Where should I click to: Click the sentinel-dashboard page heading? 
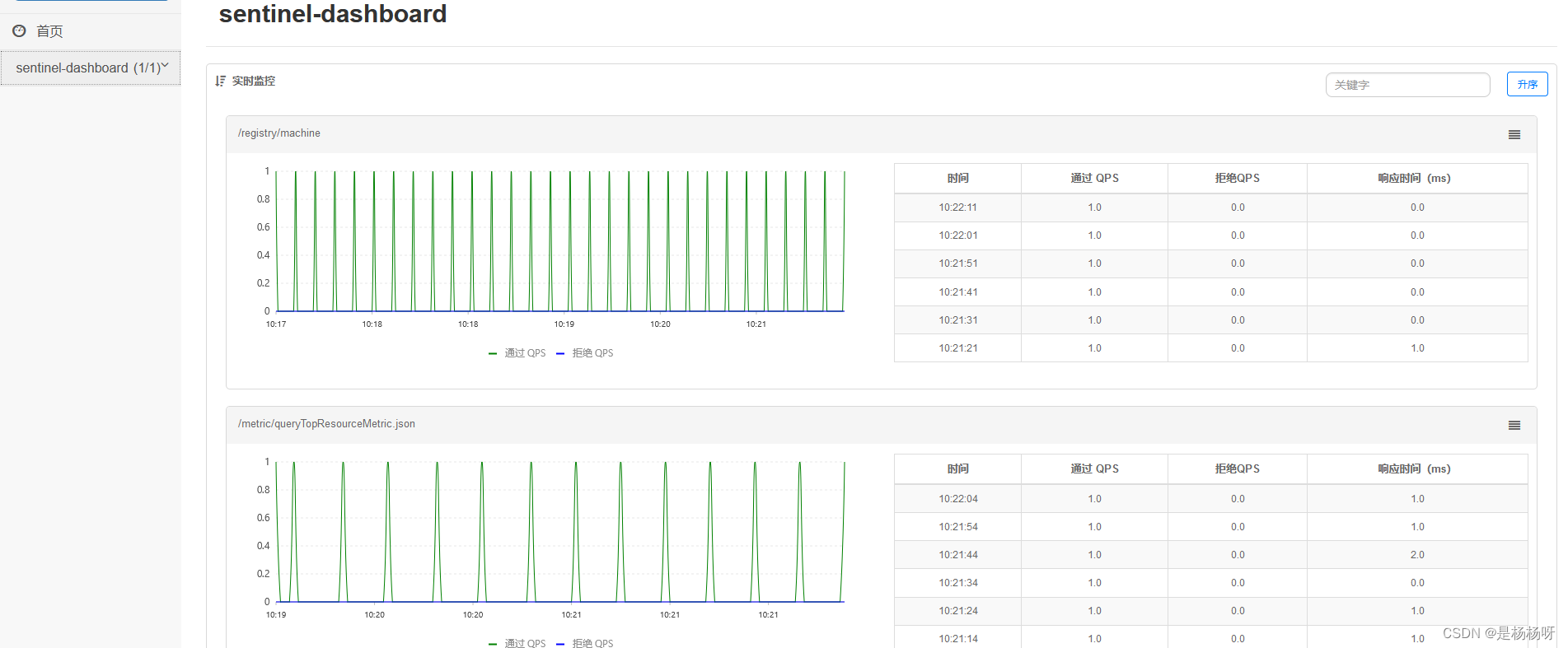pos(333,14)
